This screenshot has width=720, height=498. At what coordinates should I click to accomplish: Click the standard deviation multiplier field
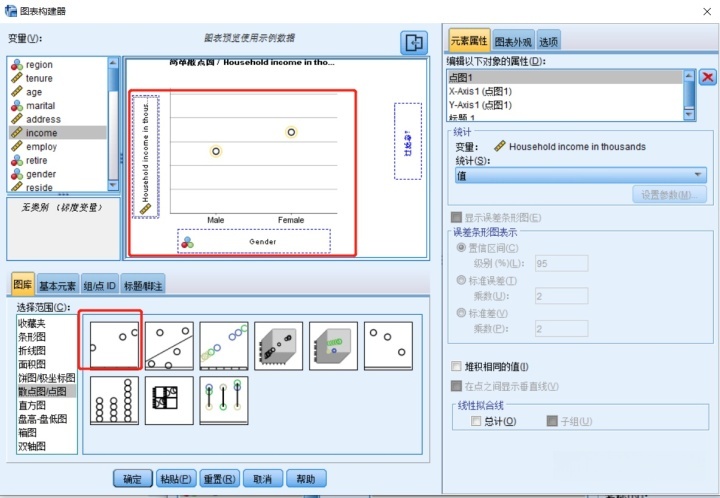pos(562,329)
